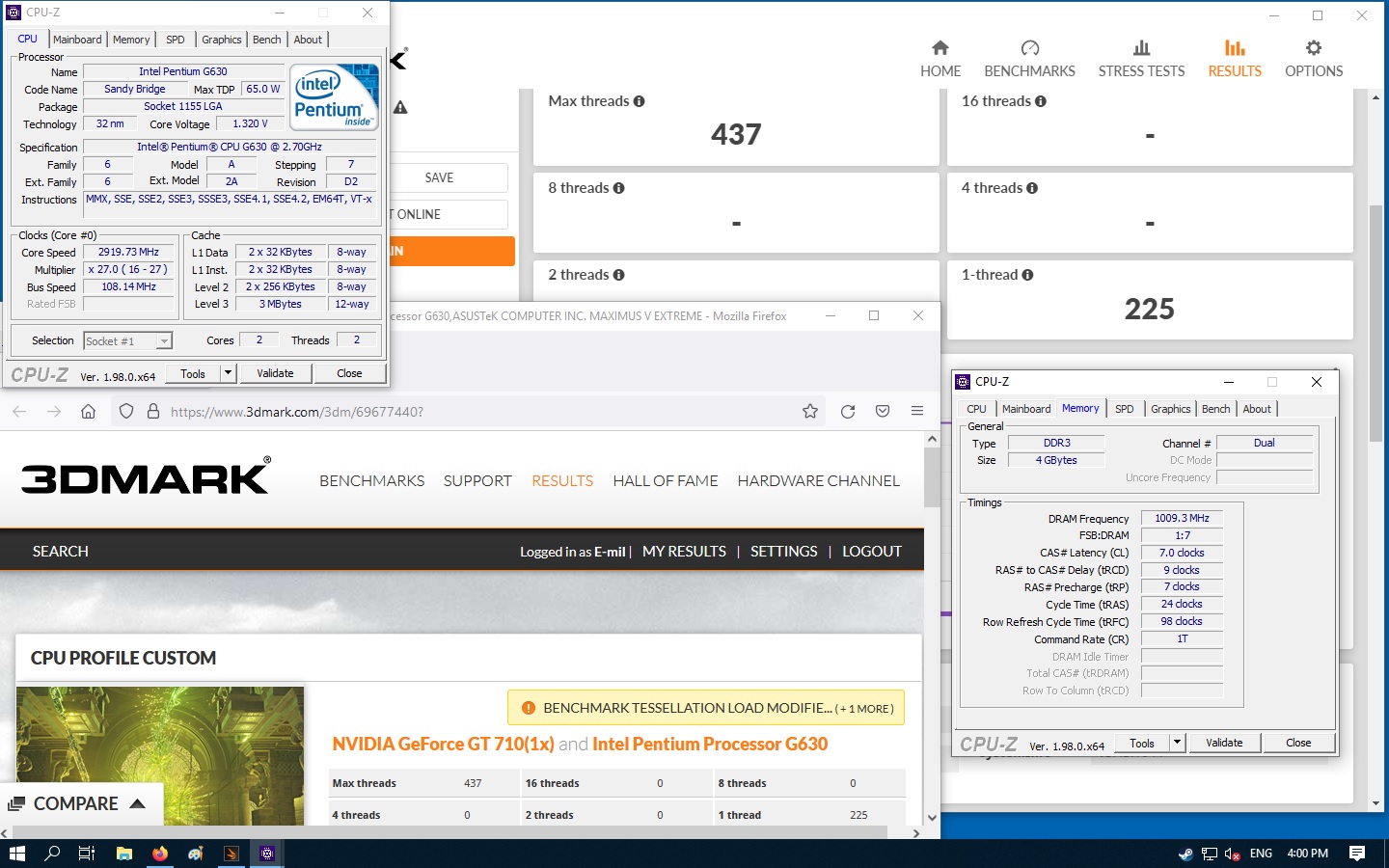The height and width of the screenshot is (868, 1389).
Task: Click the 4:00 PM clock
Action: [1307, 854]
